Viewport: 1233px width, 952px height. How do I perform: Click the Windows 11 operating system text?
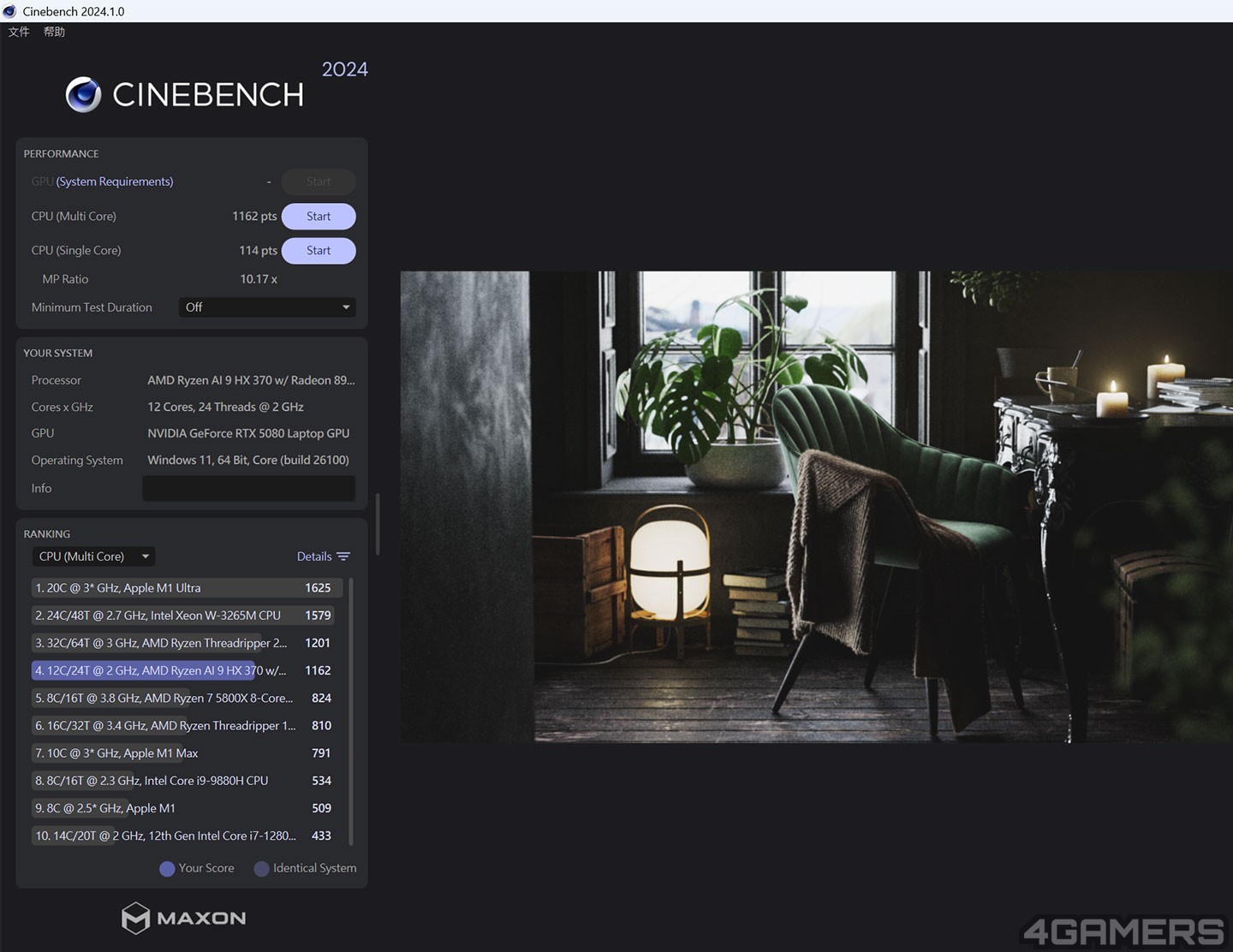click(x=248, y=460)
